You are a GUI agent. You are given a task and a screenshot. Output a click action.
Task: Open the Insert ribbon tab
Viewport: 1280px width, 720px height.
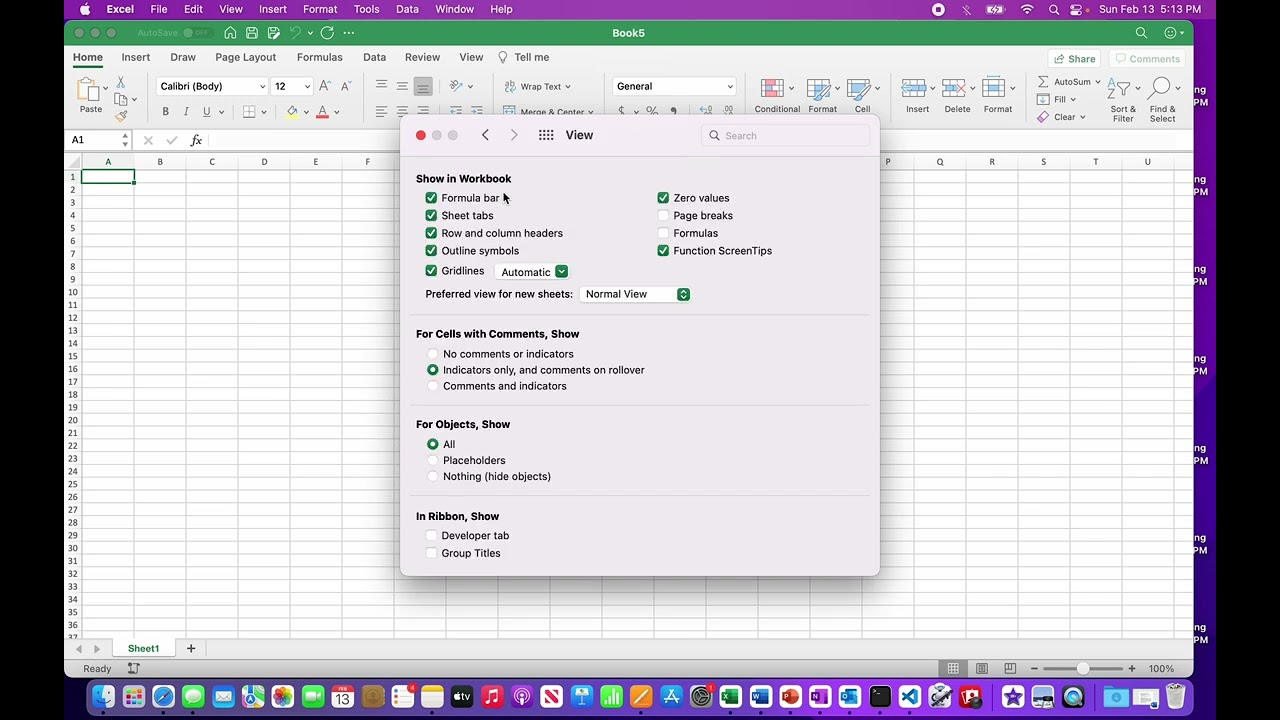(x=136, y=57)
